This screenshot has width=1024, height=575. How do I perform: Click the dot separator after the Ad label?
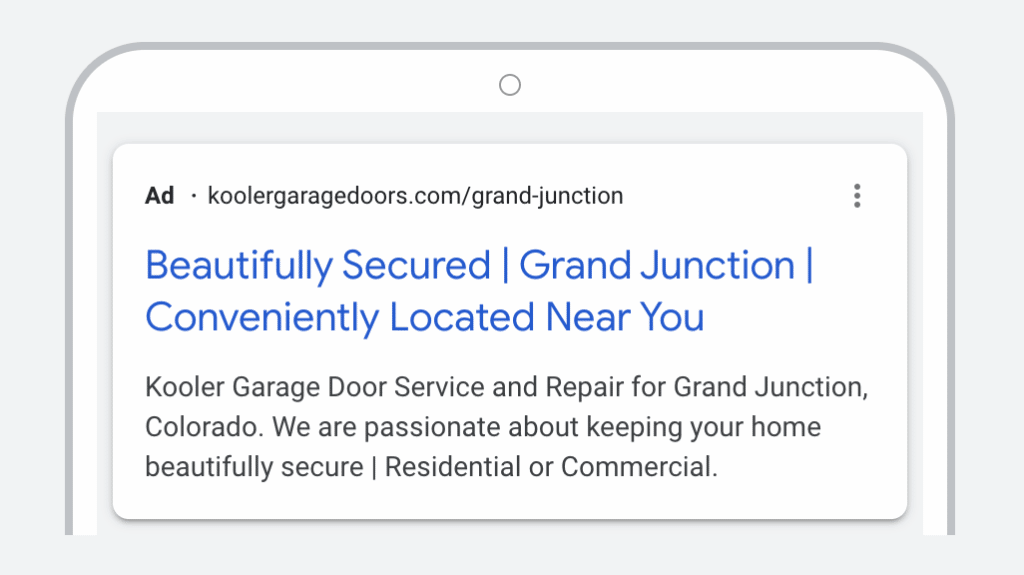click(193, 195)
